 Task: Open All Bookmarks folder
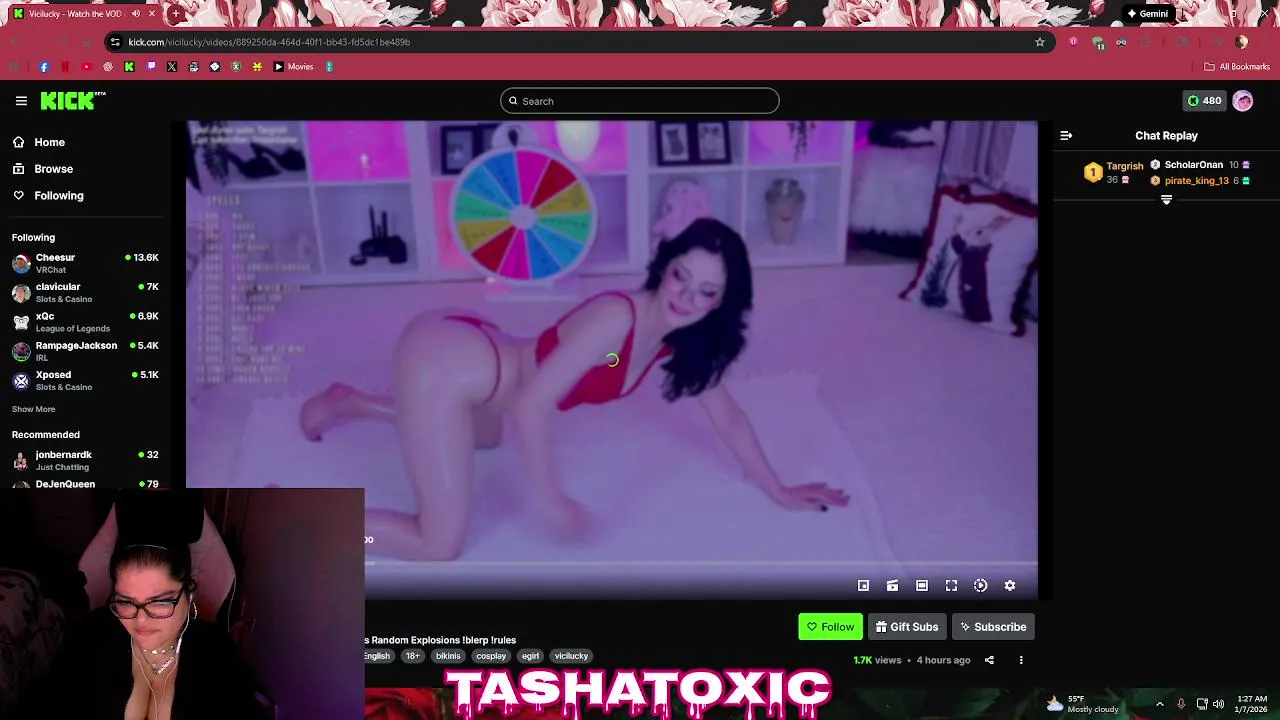point(1237,67)
